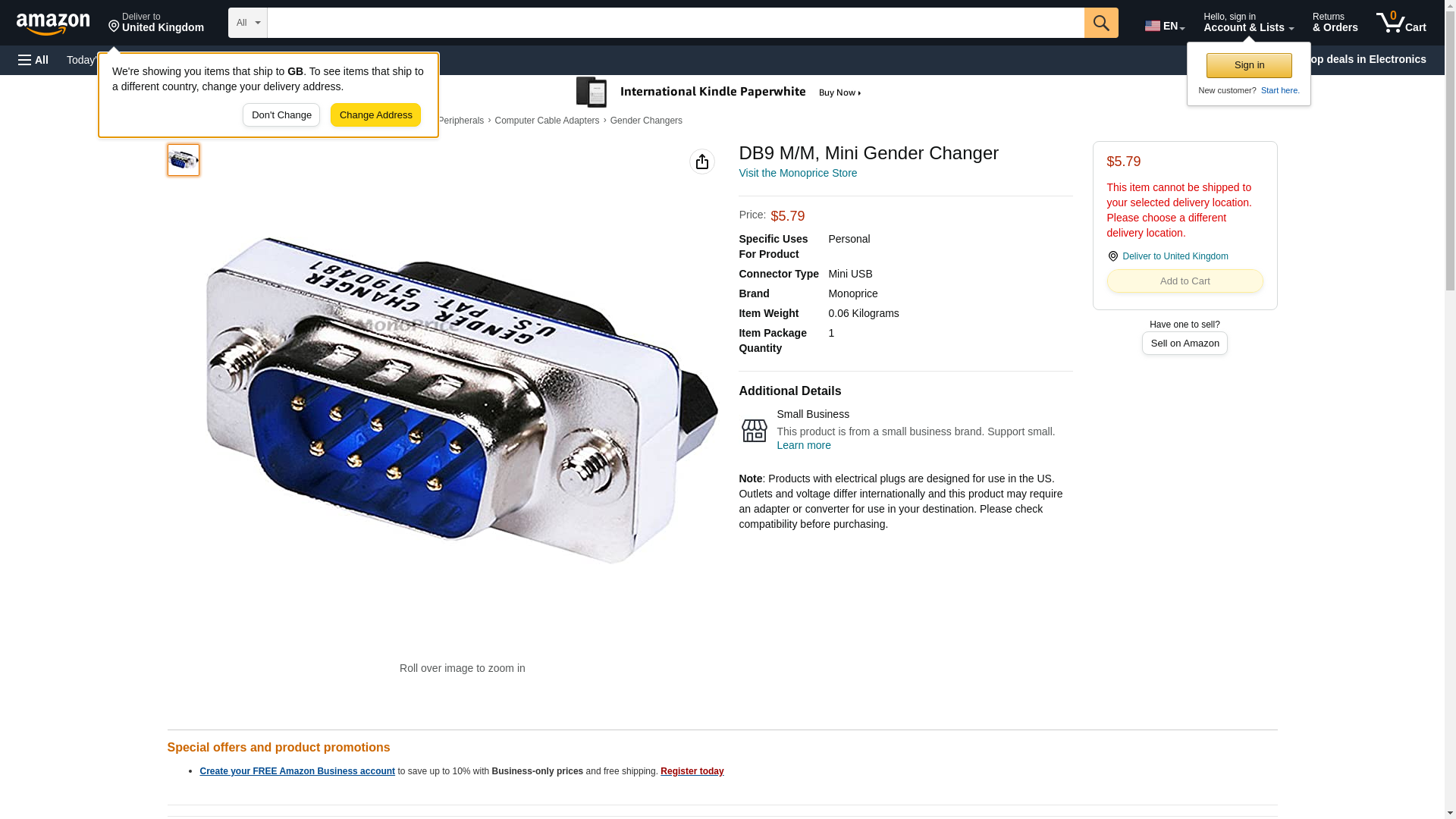Expand Account & Lists menu

coord(1248,23)
